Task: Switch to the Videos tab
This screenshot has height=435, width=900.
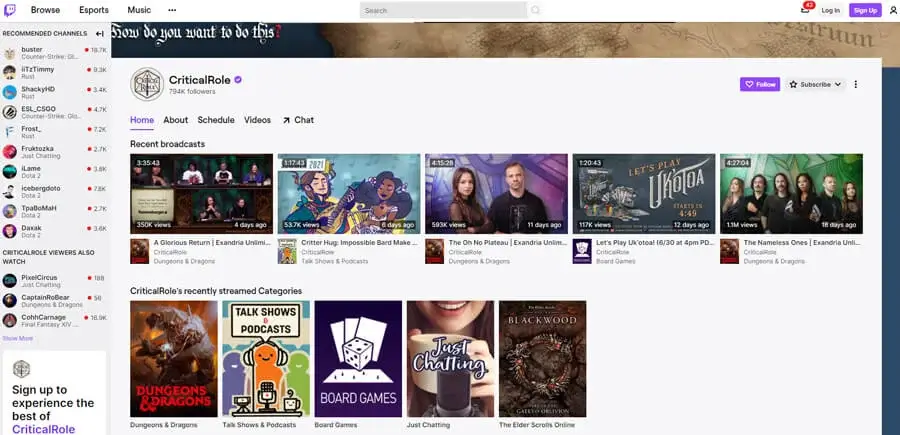Action: (x=257, y=120)
